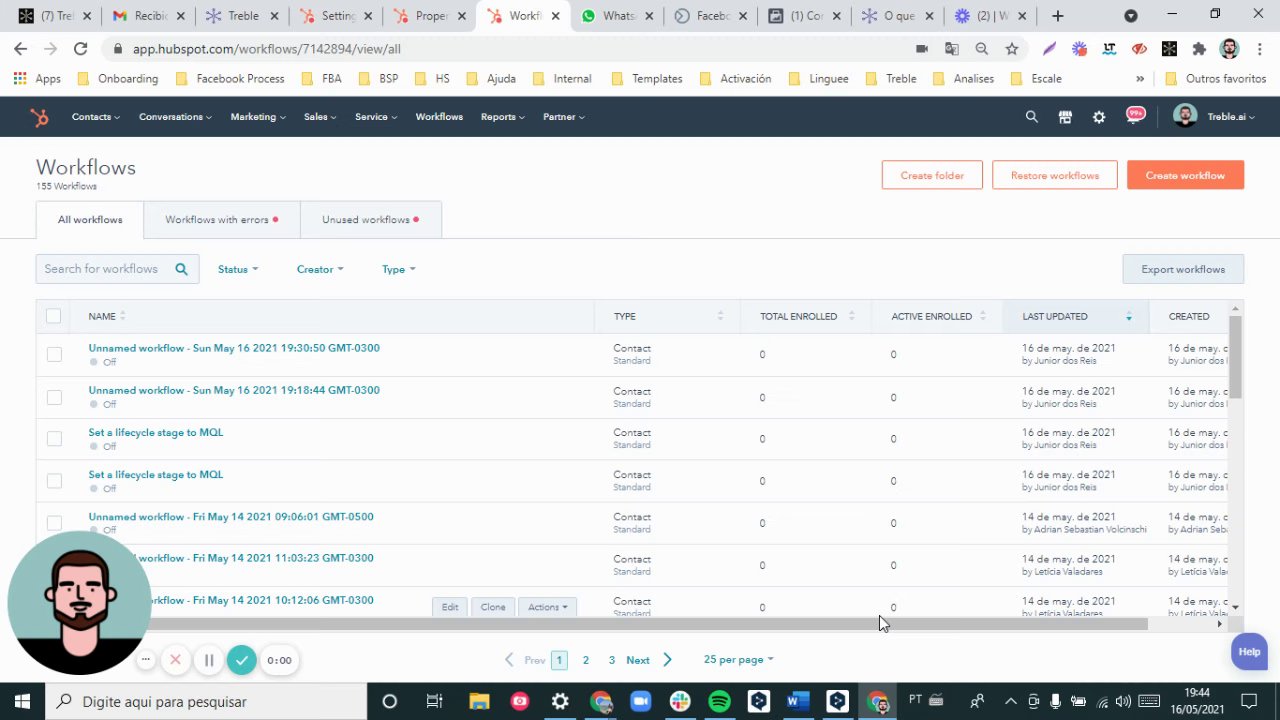Open the 25 per page dropdown
The image size is (1280, 720).
(738, 660)
